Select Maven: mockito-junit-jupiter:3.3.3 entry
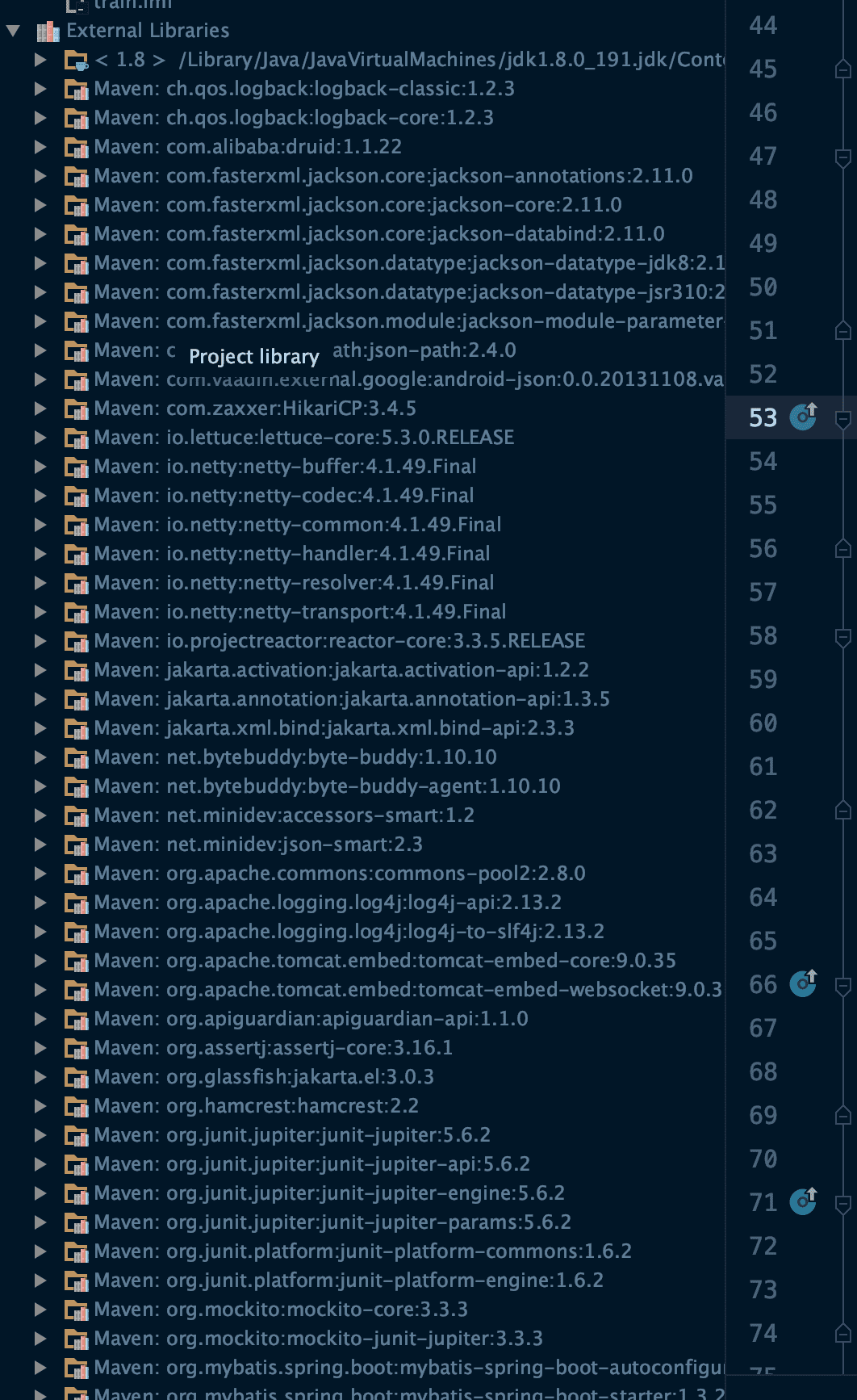This screenshot has height=1400, width=857. (x=318, y=1339)
